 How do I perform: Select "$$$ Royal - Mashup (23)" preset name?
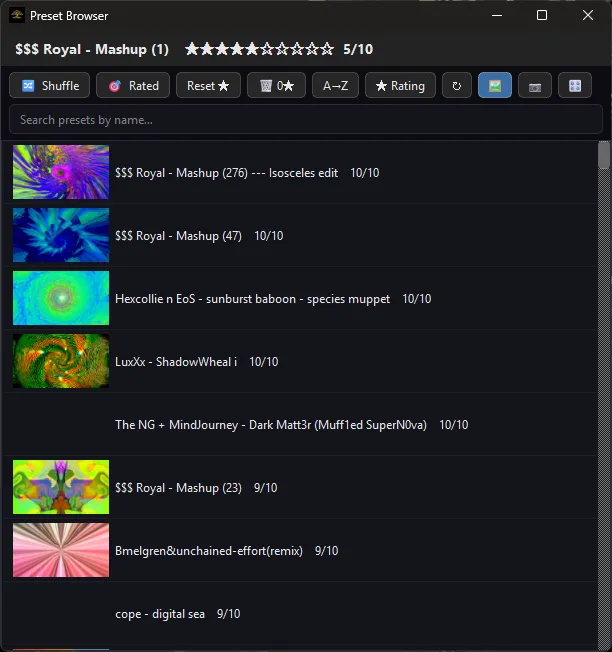(x=178, y=488)
